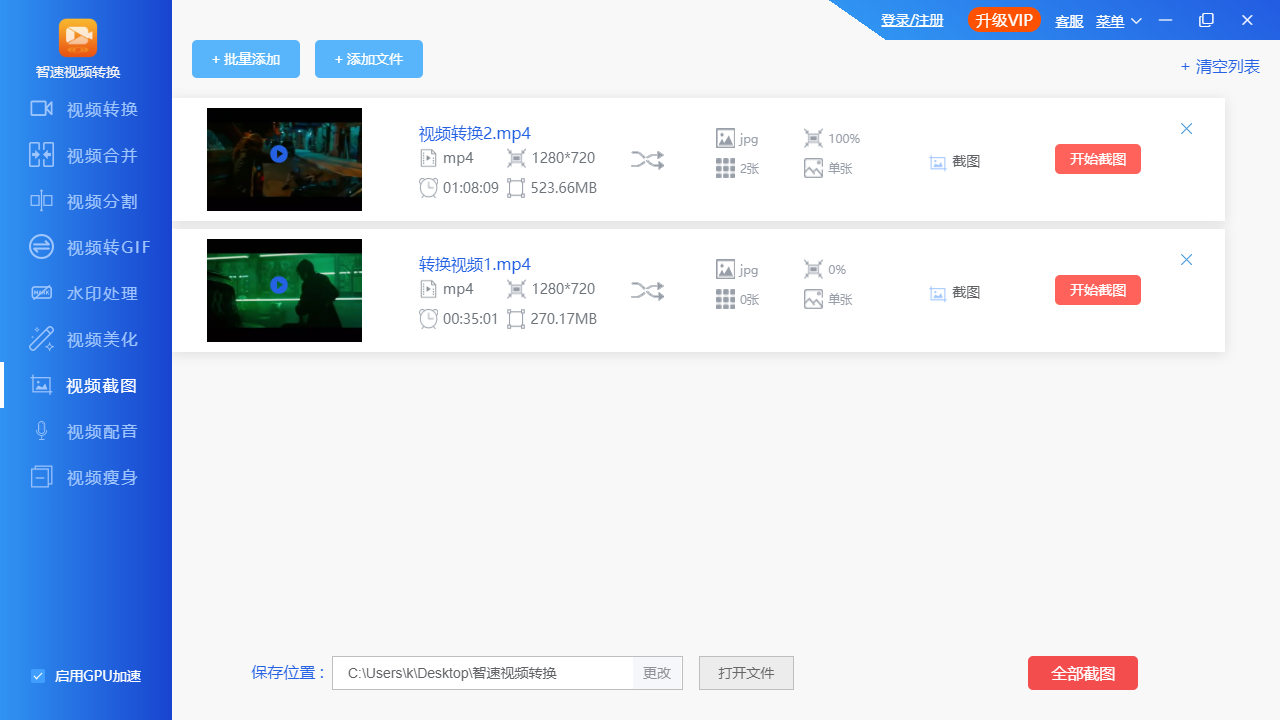
Task: Click 开始截图 for 视频转换2.mp4
Action: click(x=1097, y=159)
